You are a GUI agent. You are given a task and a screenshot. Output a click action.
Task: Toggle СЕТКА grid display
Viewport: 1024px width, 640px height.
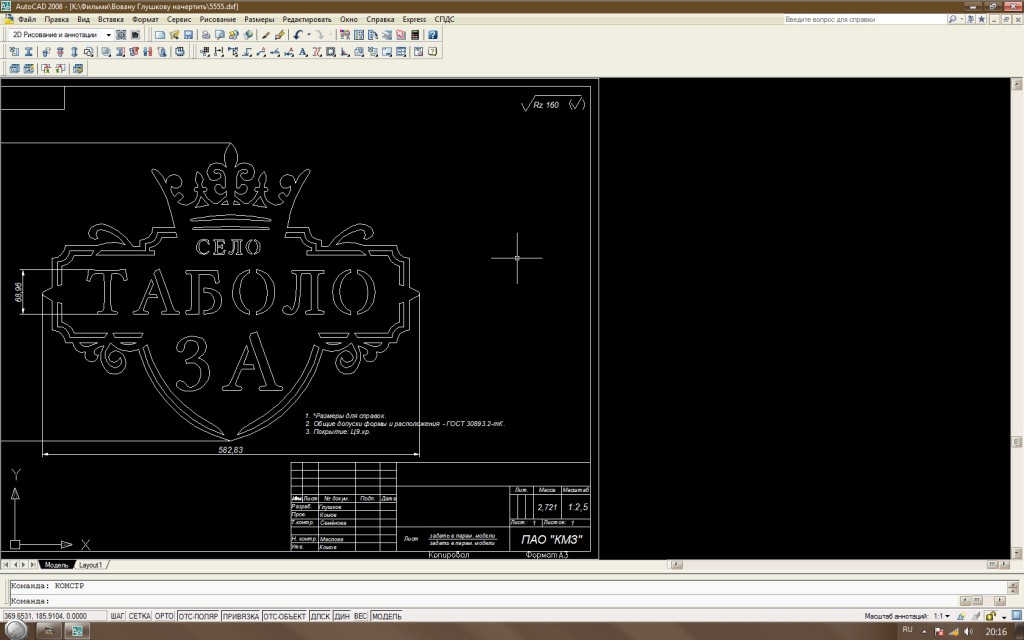coord(139,616)
